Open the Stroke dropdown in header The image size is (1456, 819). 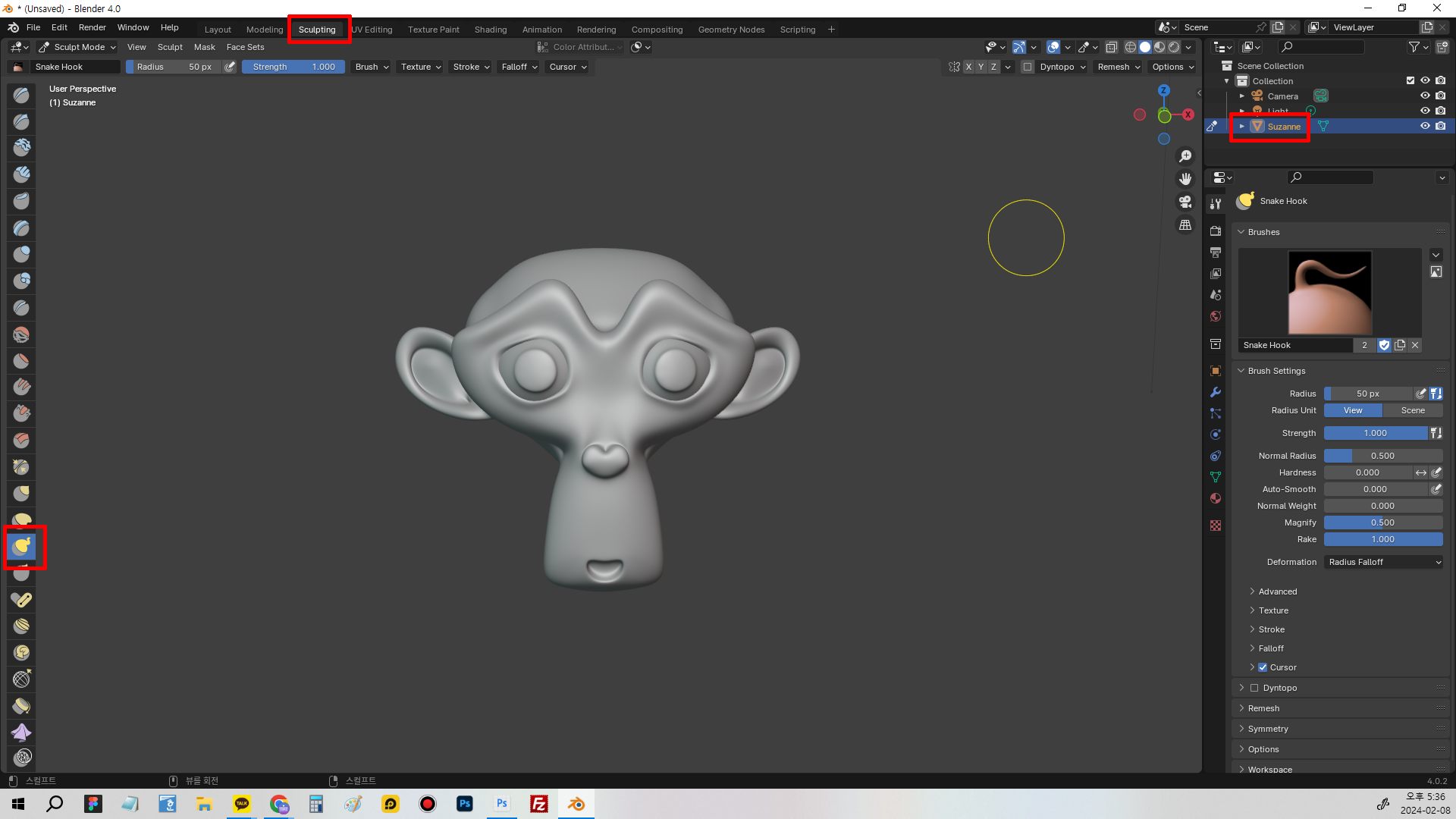tap(471, 67)
